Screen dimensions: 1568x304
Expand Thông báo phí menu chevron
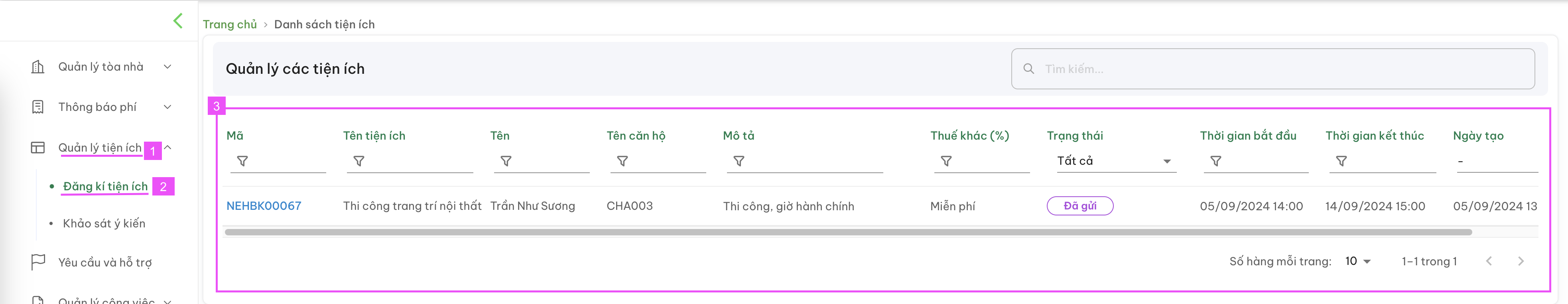[167, 107]
